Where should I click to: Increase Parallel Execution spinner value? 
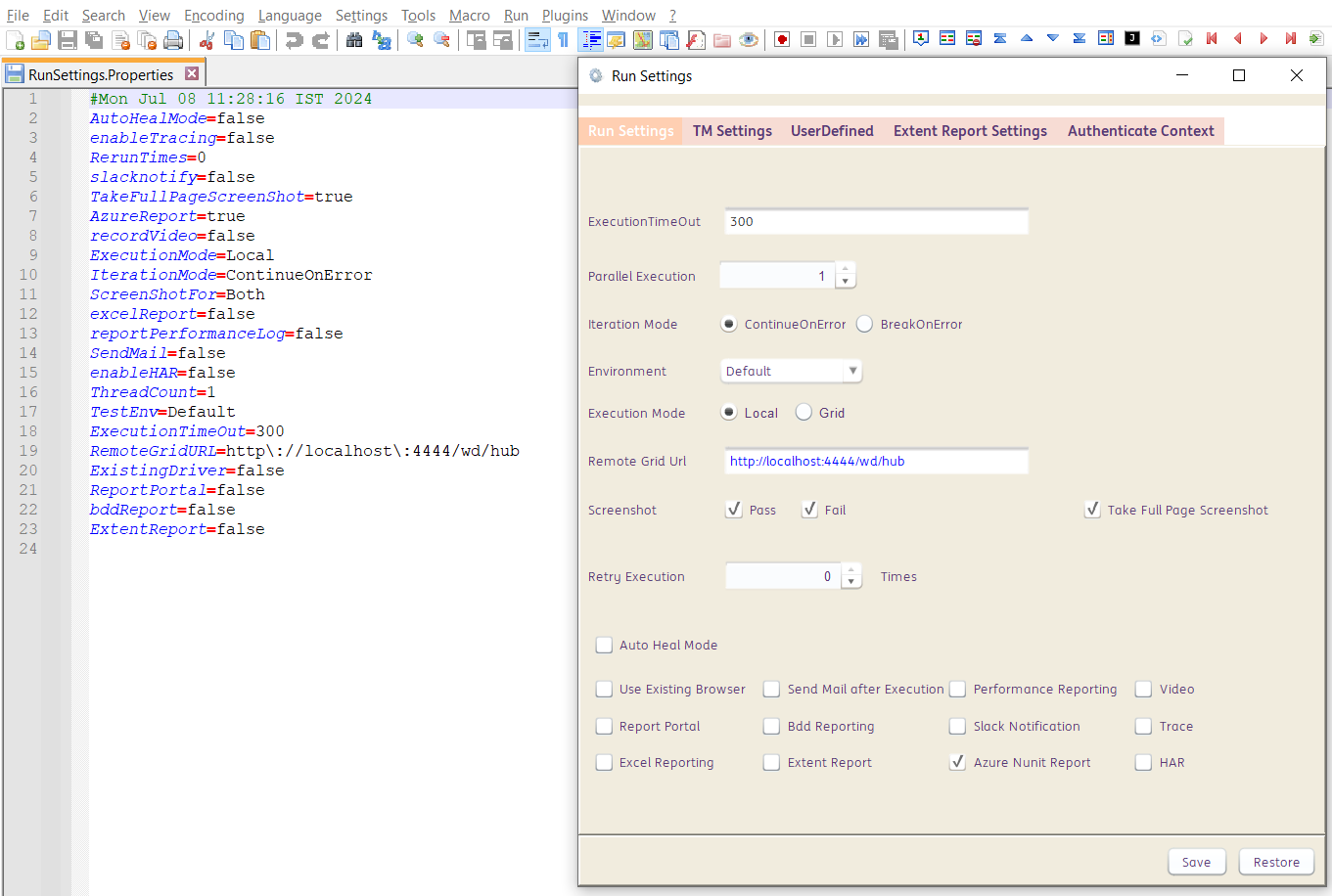(846, 269)
